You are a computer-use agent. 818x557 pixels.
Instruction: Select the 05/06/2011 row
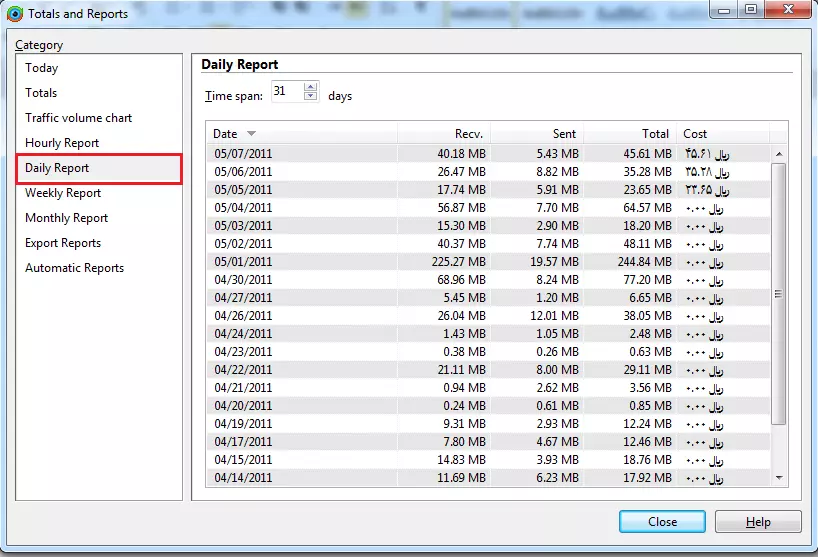point(488,172)
